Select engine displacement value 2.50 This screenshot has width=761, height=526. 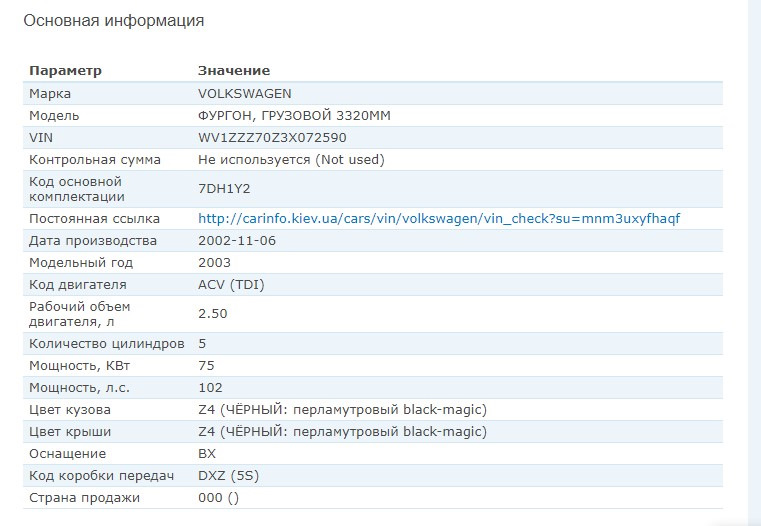213,314
